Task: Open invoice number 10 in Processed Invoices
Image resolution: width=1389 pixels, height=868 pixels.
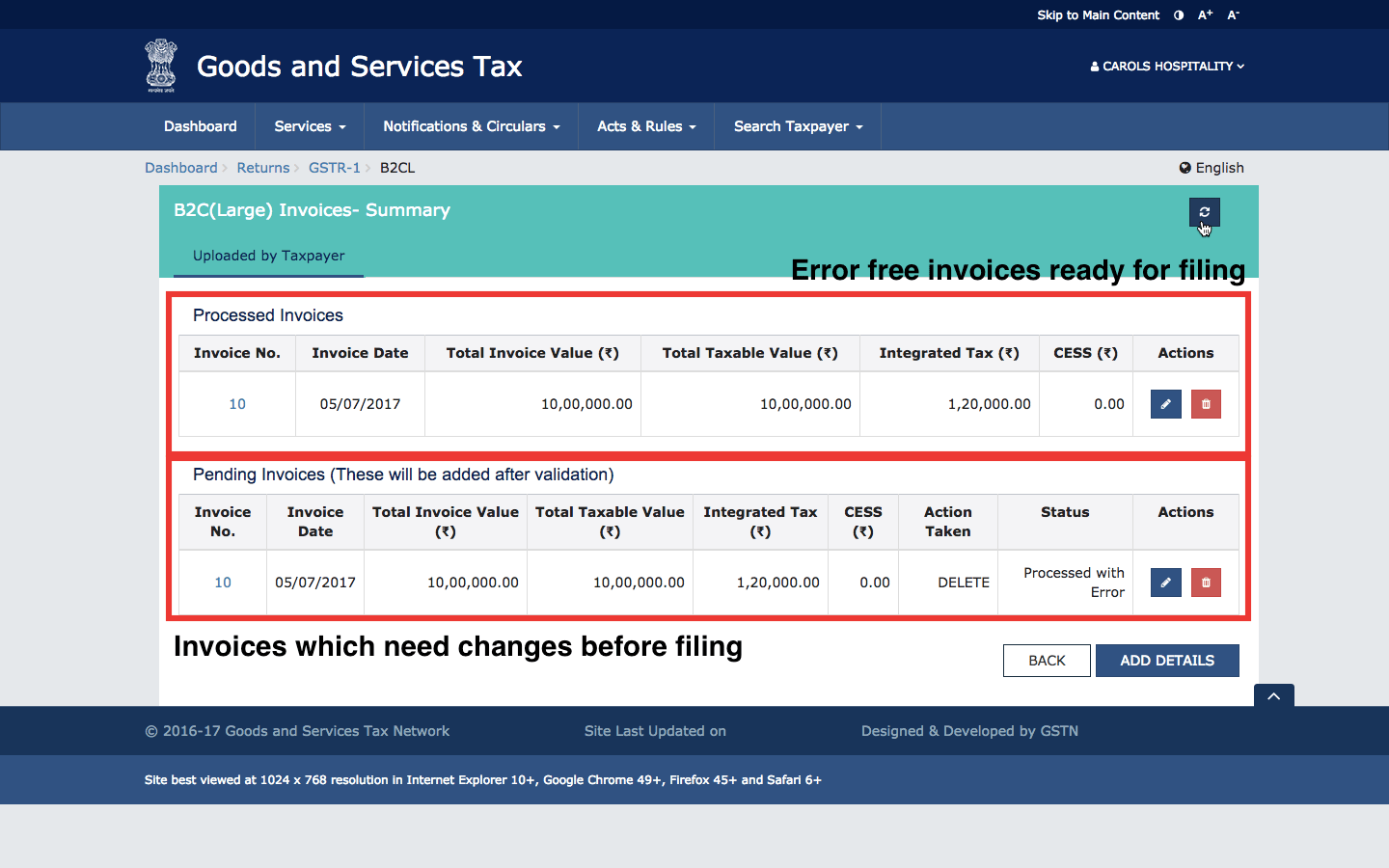Action: click(x=237, y=404)
